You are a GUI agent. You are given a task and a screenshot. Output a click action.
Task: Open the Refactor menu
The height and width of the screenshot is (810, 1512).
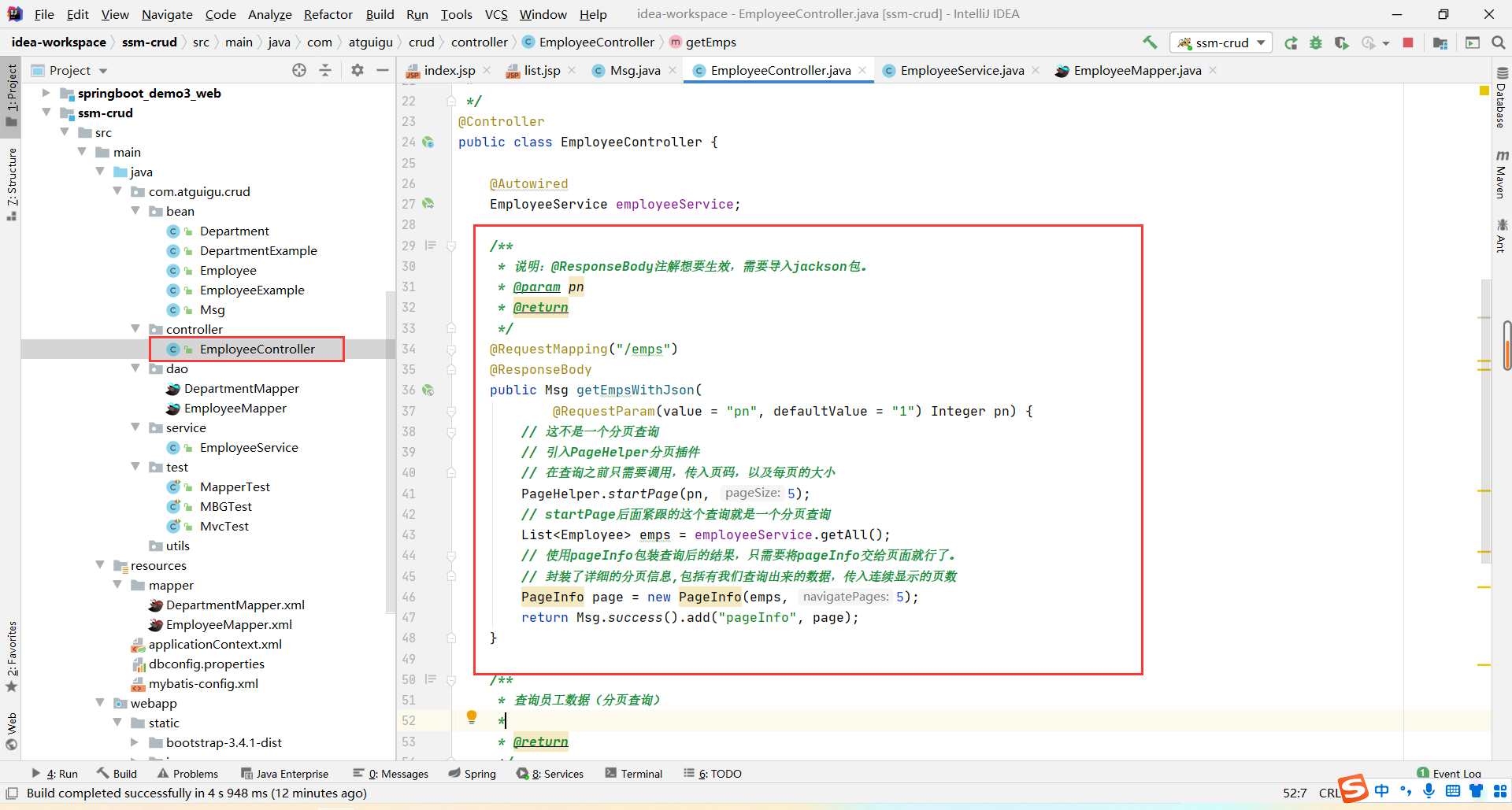(x=328, y=14)
